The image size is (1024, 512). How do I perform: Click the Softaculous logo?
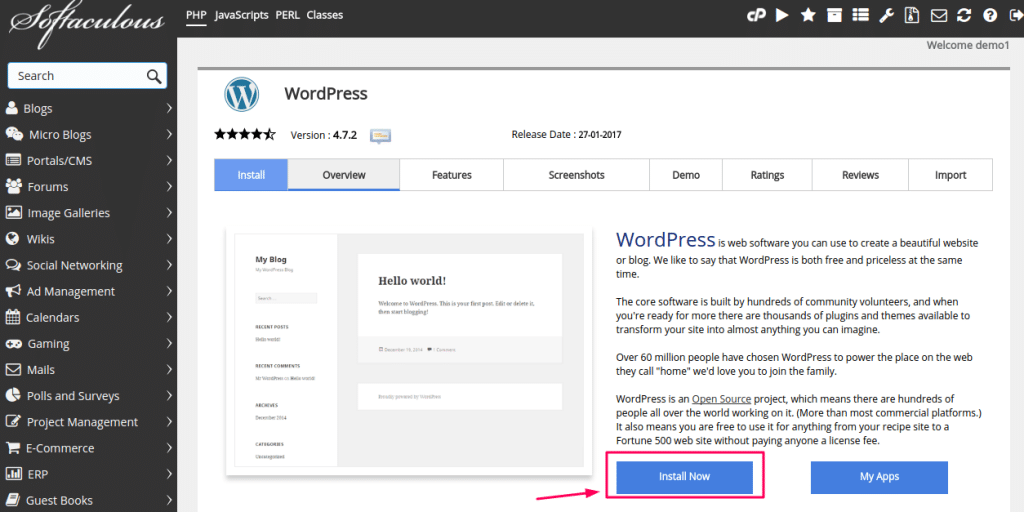coord(86,25)
